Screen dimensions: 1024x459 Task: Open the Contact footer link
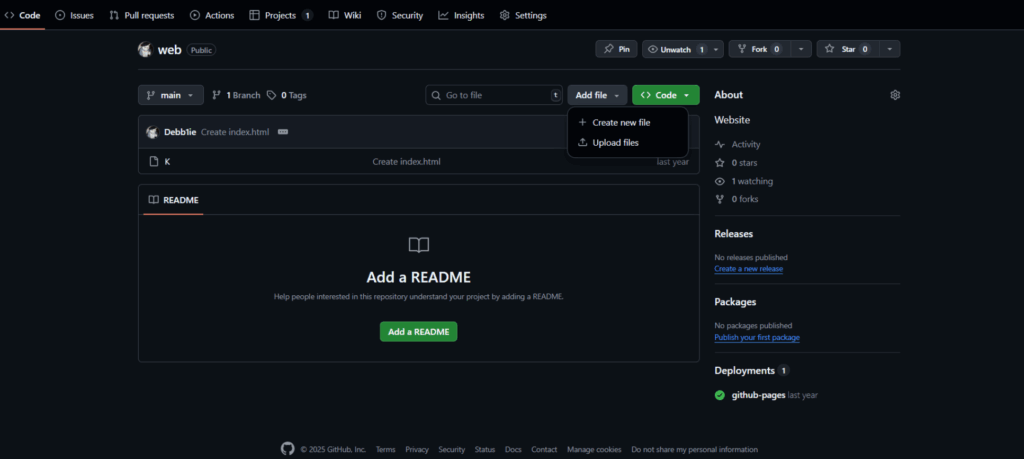click(x=544, y=449)
